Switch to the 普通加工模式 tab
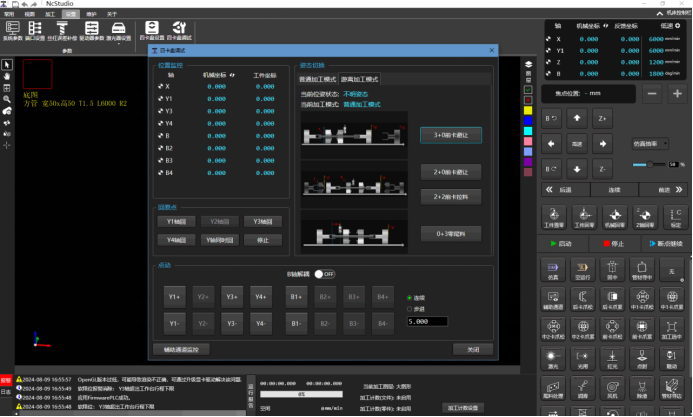The image size is (693, 417). tap(317, 80)
